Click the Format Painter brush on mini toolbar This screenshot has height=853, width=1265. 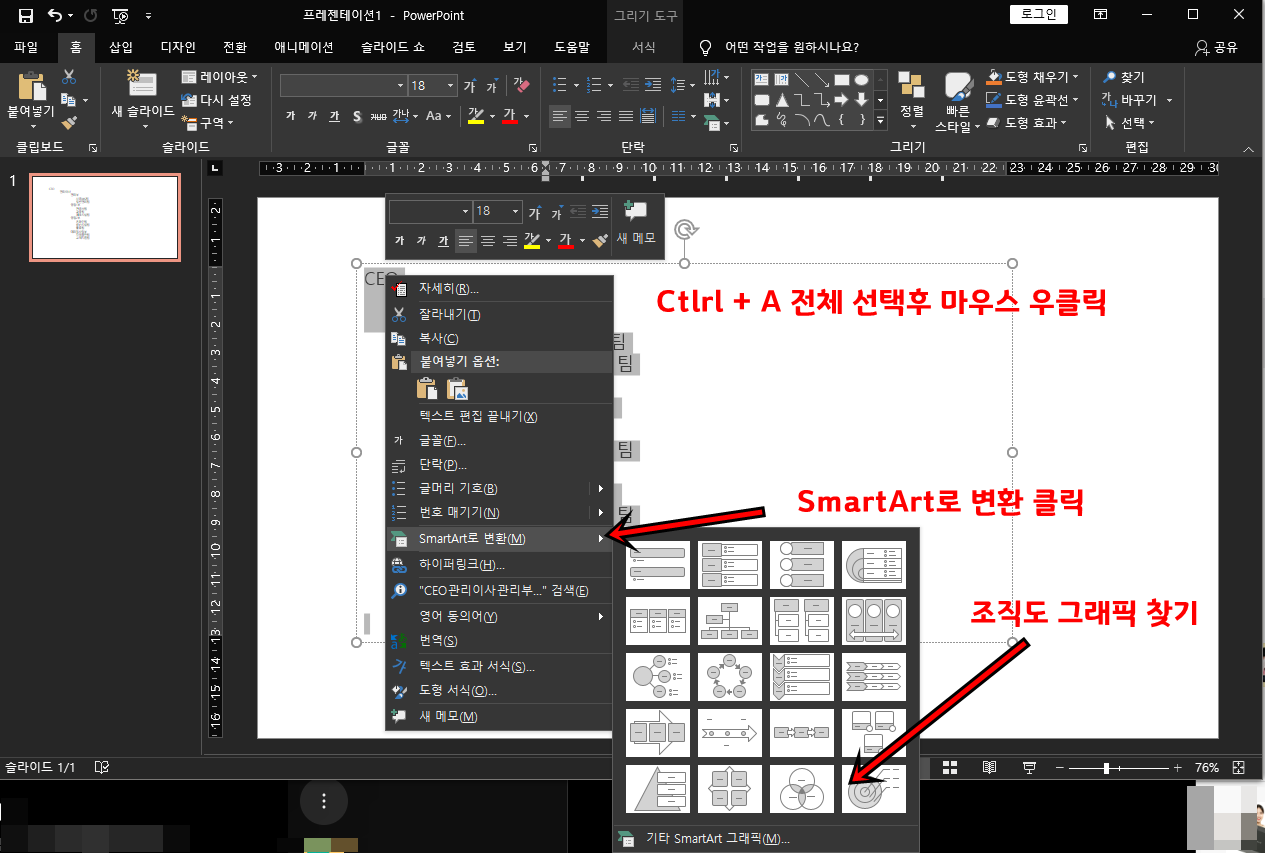pyautogui.click(x=600, y=240)
